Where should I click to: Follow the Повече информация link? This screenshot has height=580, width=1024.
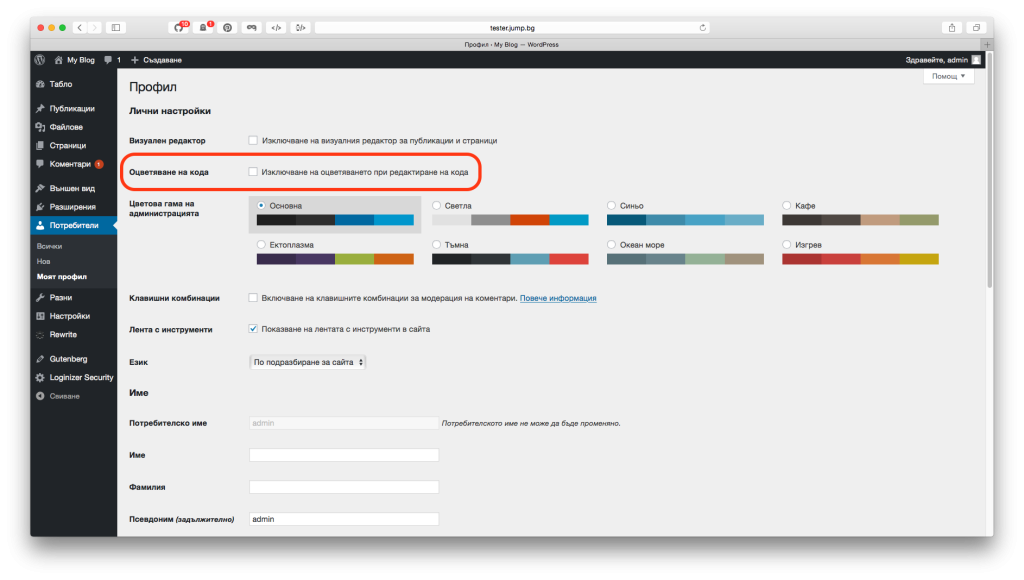click(x=560, y=297)
